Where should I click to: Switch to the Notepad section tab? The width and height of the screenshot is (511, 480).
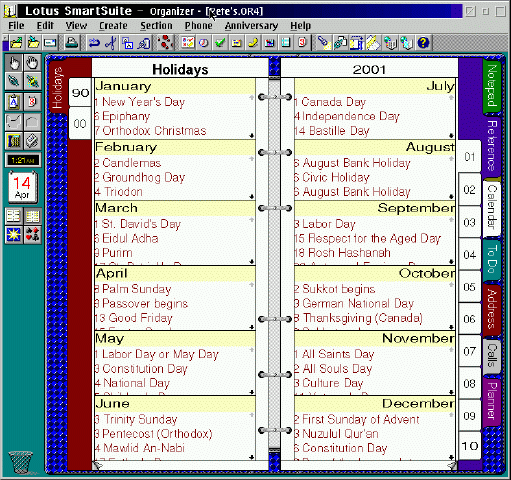pos(492,86)
